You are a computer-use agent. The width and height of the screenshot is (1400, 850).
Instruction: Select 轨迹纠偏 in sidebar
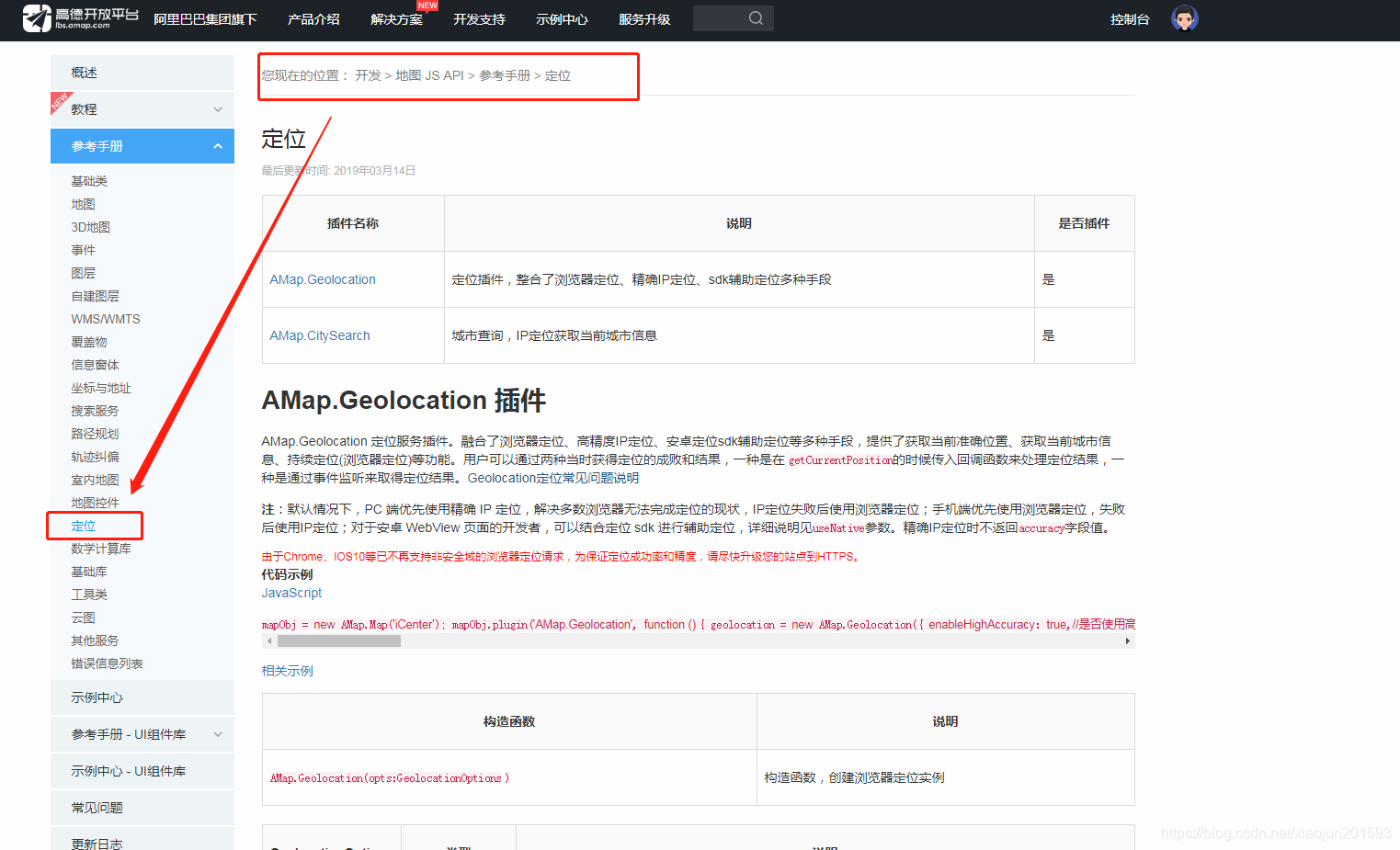click(95, 457)
